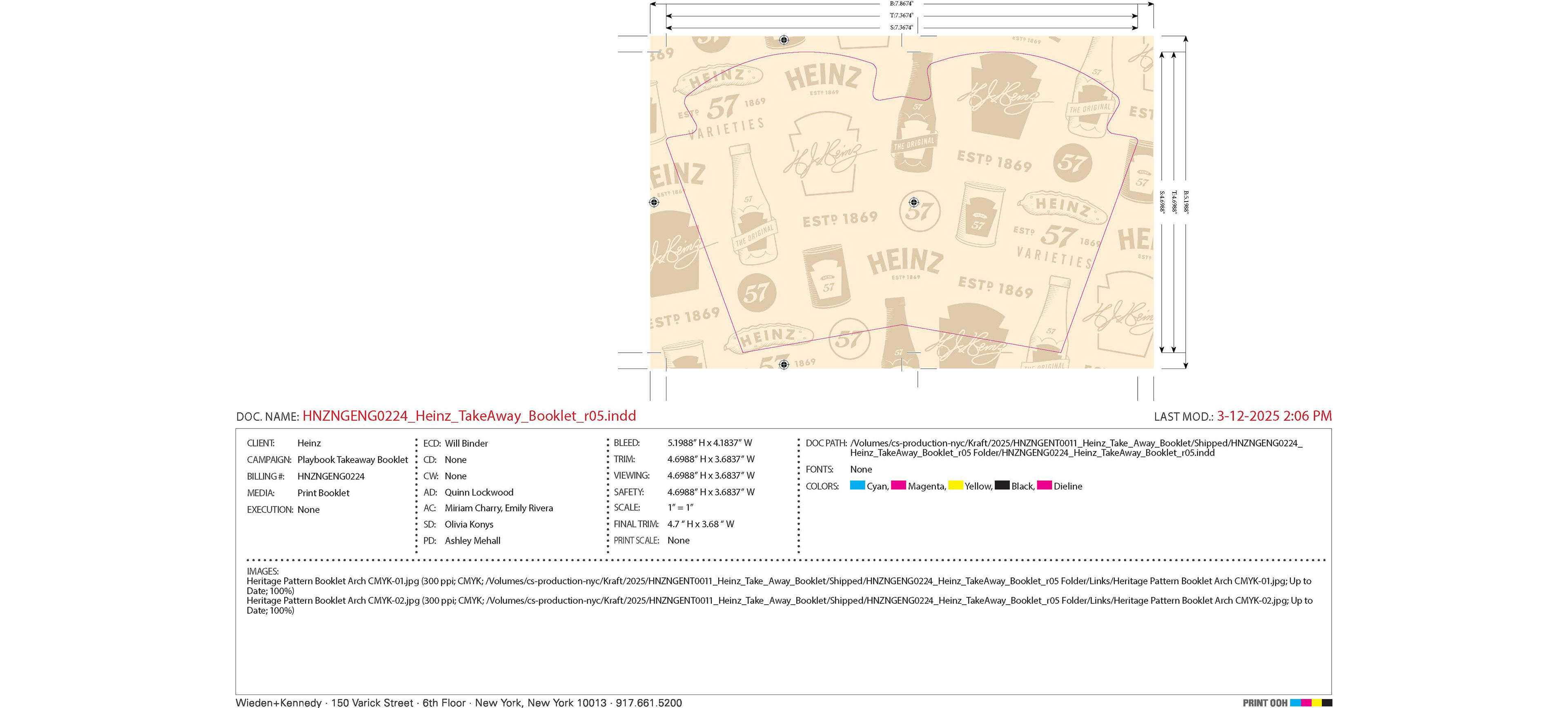This screenshot has width=1568, height=708.
Task: Click the billing number HNZNGENG0224
Action: [330, 476]
